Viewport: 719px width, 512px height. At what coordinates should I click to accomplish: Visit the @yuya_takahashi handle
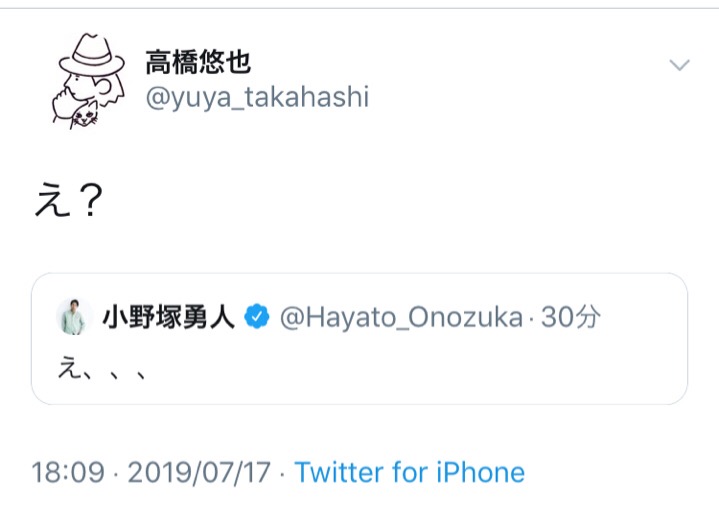(258, 97)
